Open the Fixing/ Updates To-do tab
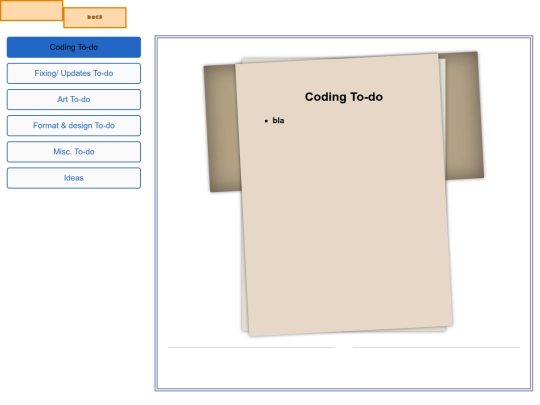Viewport: 540px width, 405px height. point(74,73)
